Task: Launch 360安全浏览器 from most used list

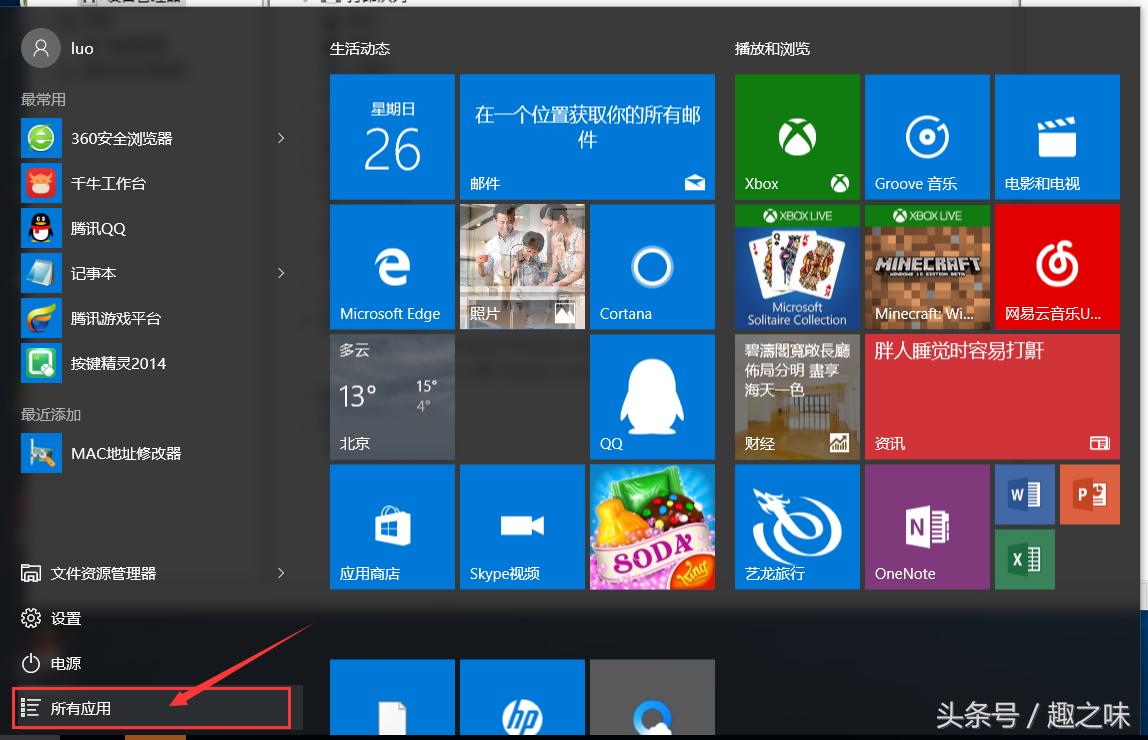Action: click(x=154, y=138)
